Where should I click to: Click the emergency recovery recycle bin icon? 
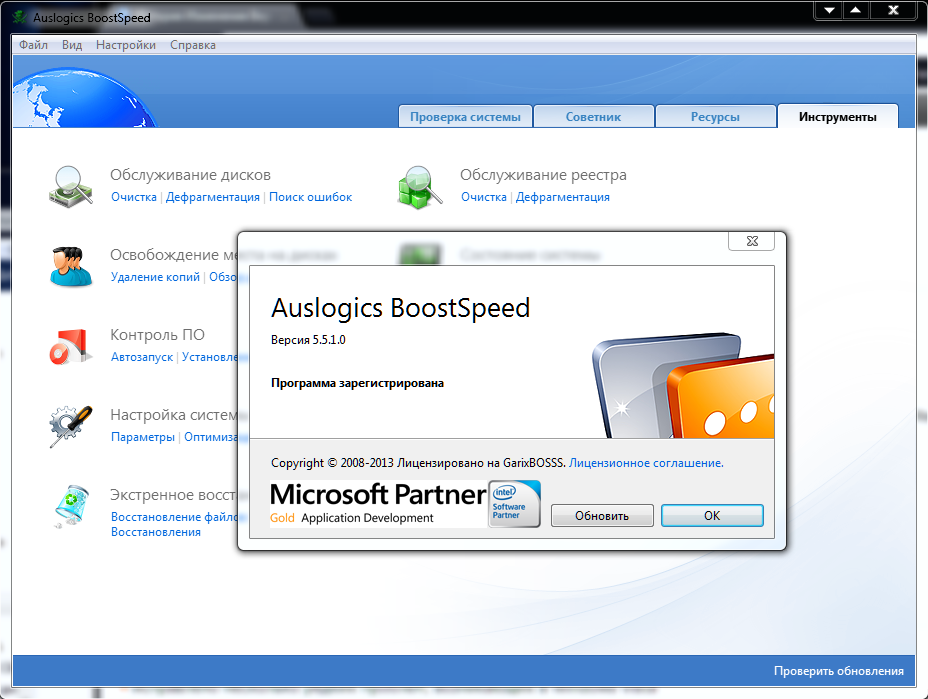[x=72, y=506]
